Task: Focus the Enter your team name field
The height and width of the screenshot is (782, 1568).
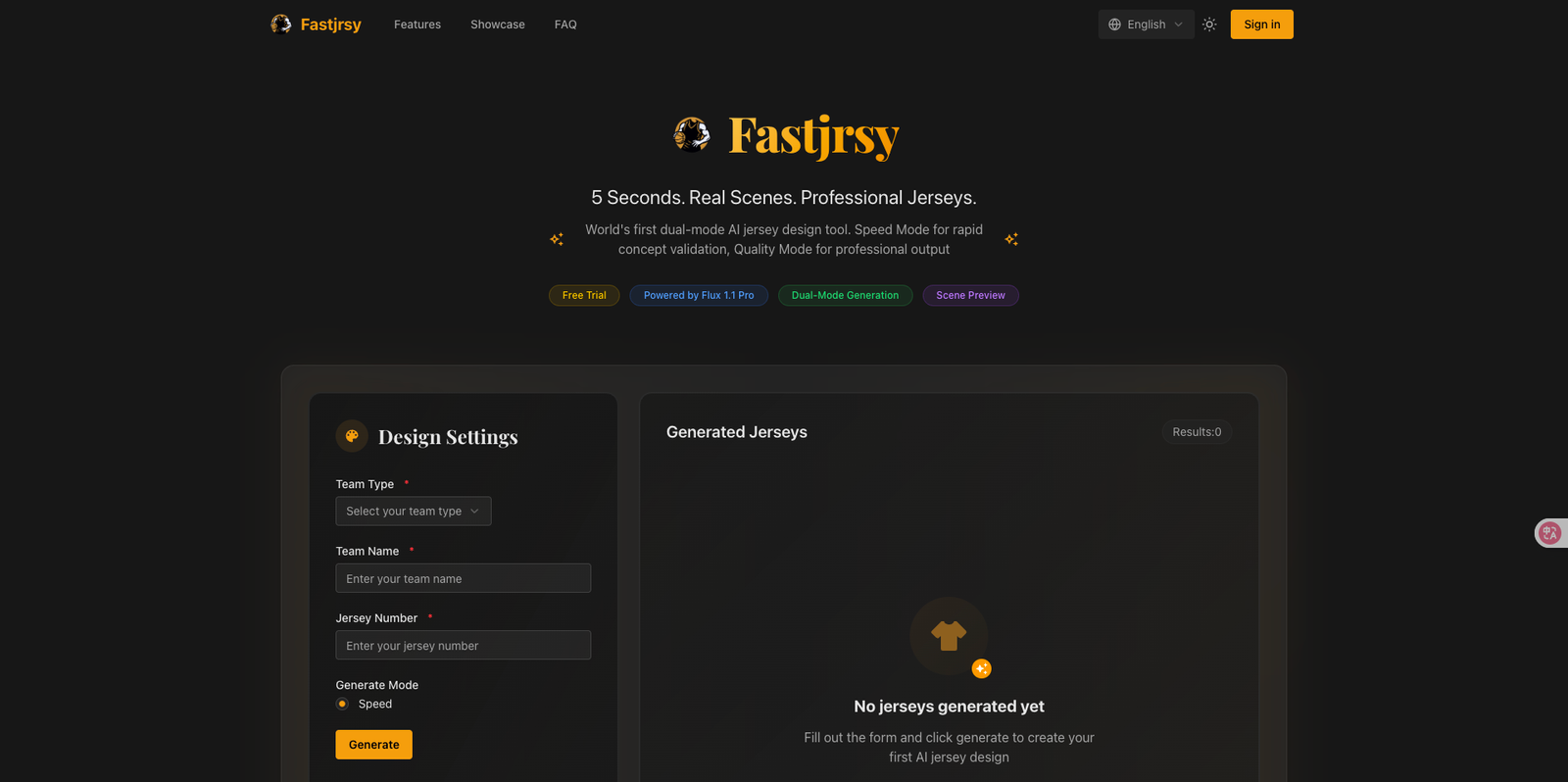Action: click(x=464, y=578)
